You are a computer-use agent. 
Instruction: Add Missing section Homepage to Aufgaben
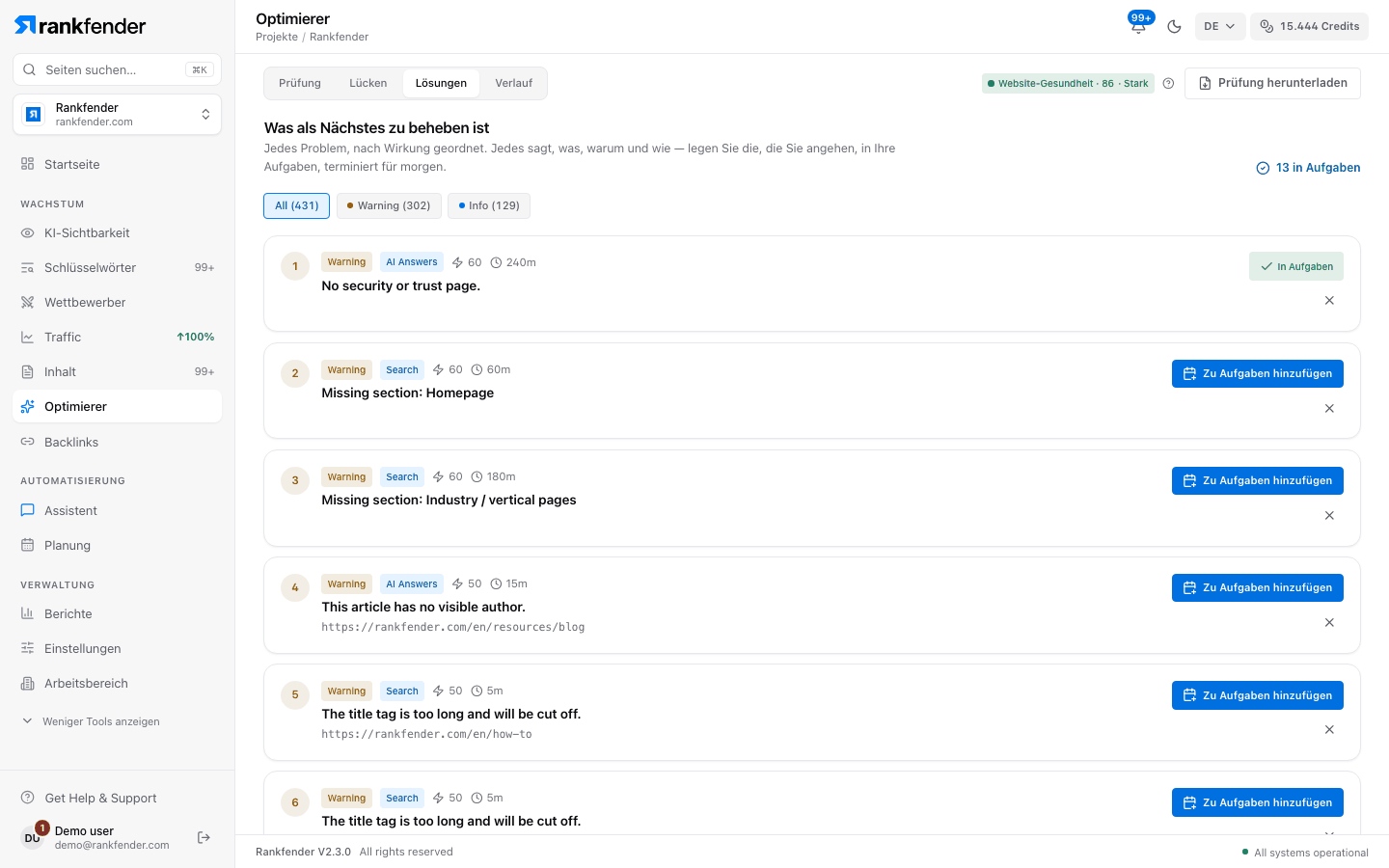[x=1258, y=373]
